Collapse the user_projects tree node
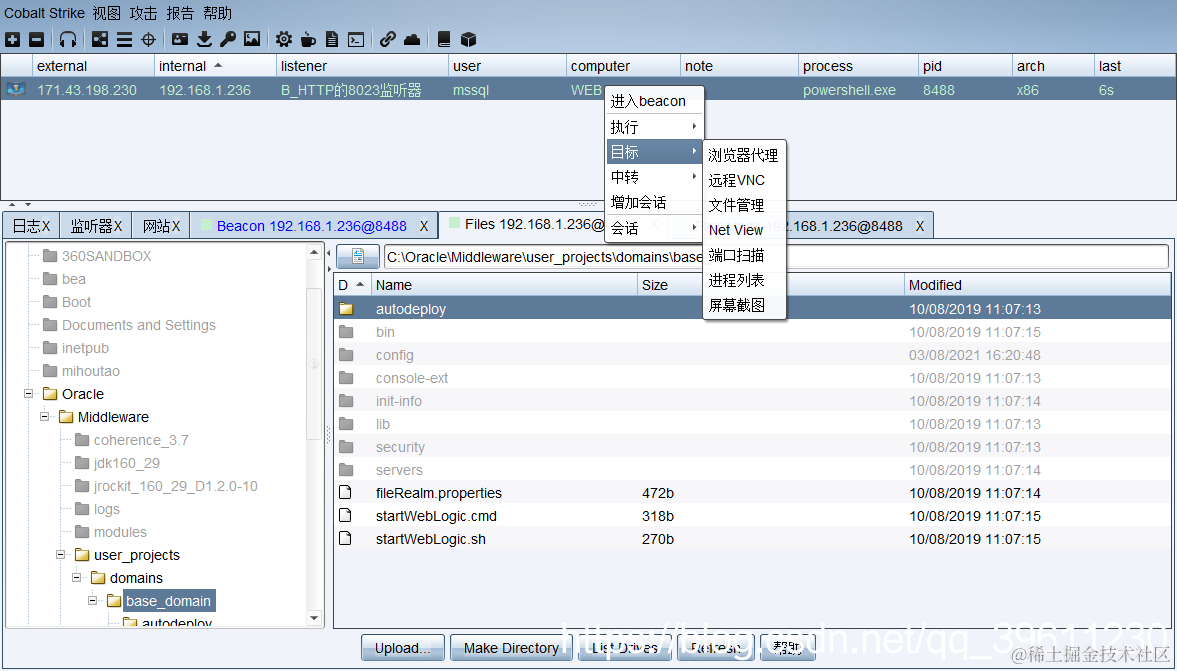The width and height of the screenshot is (1177, 671). tap(61, 555)
